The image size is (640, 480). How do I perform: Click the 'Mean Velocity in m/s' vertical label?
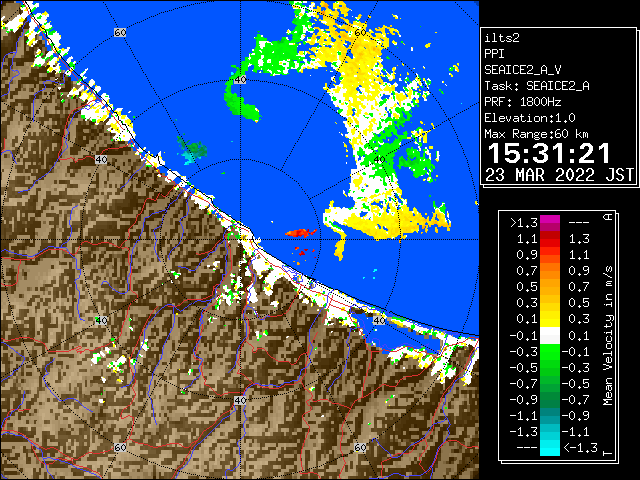608,336
